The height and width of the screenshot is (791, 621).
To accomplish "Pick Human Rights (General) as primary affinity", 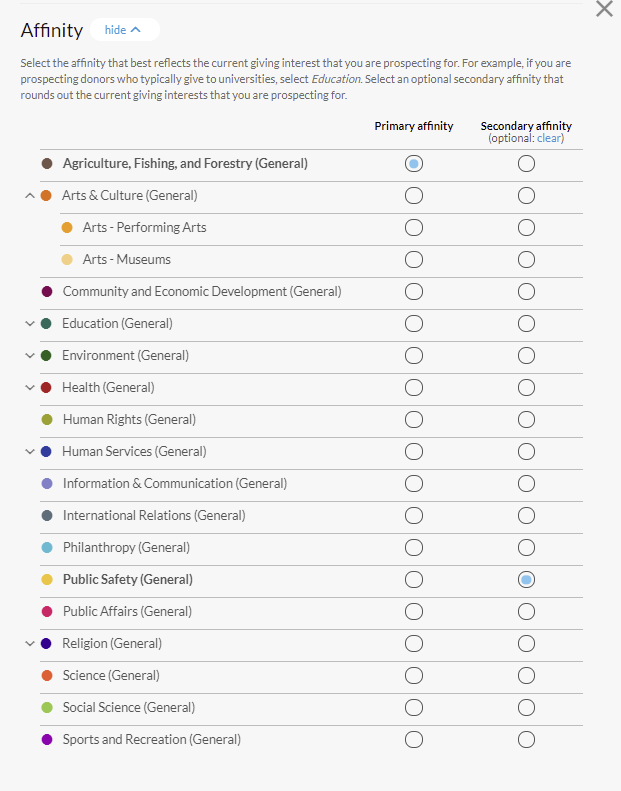I will [x=414, y=420].
